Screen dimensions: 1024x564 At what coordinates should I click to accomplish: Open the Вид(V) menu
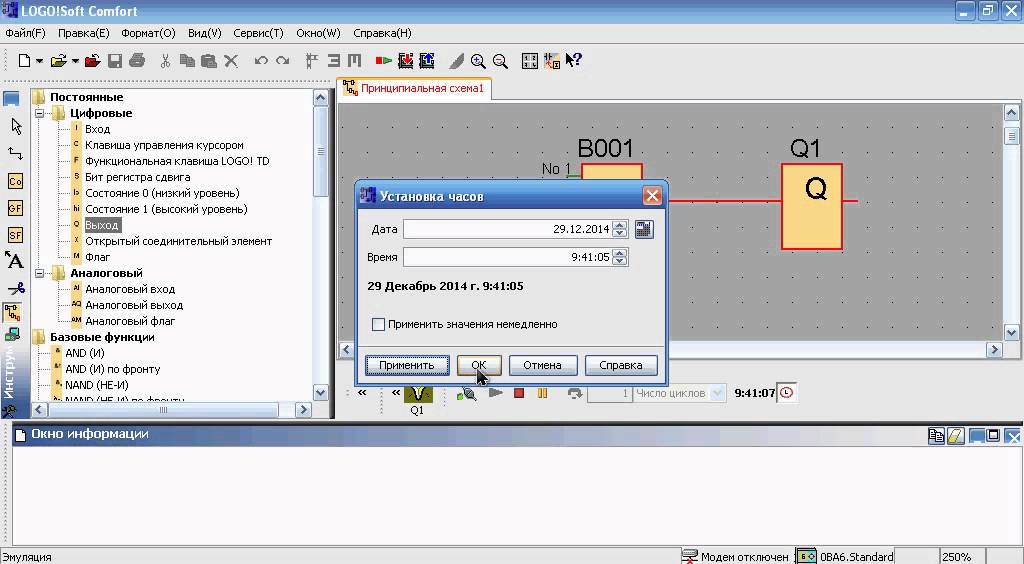point(204,33)
